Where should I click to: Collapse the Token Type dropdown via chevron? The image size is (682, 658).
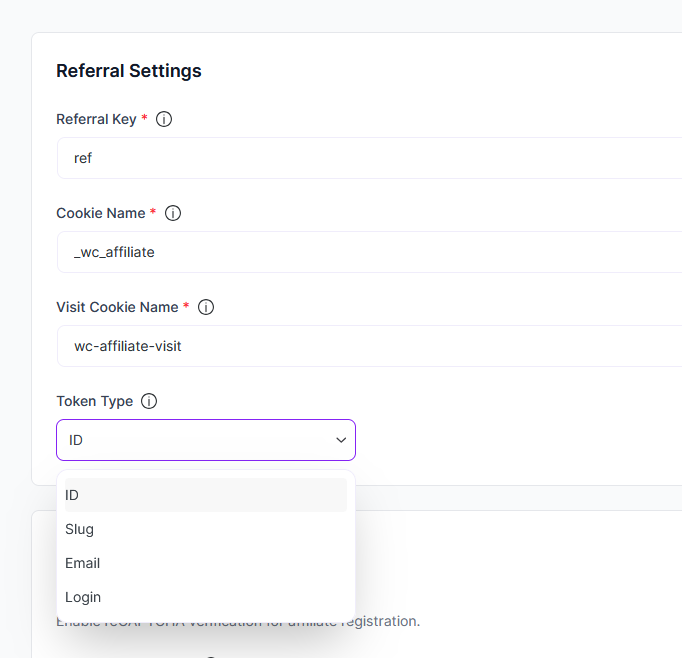click(341, 440)
